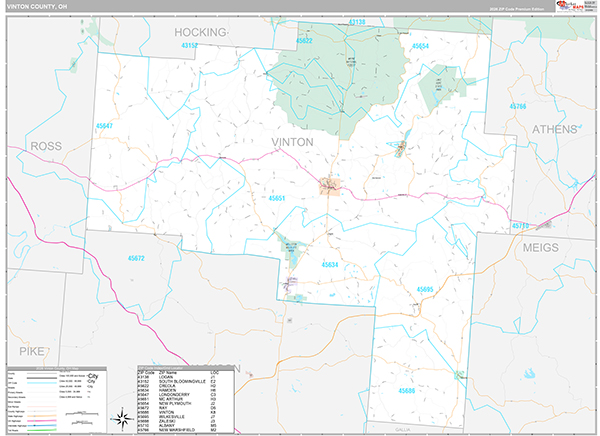The width and height of the screenshot is (600, 436).
Task: Click 'LOGAN' in the ZIP index table
Action: coord(166,377)
